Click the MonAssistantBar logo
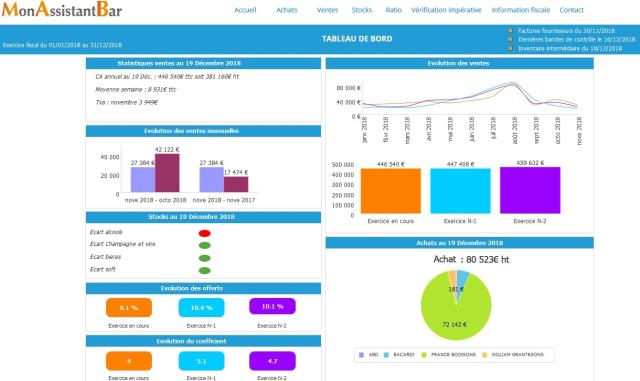The image size is (640, 381). tap(62, 9)
